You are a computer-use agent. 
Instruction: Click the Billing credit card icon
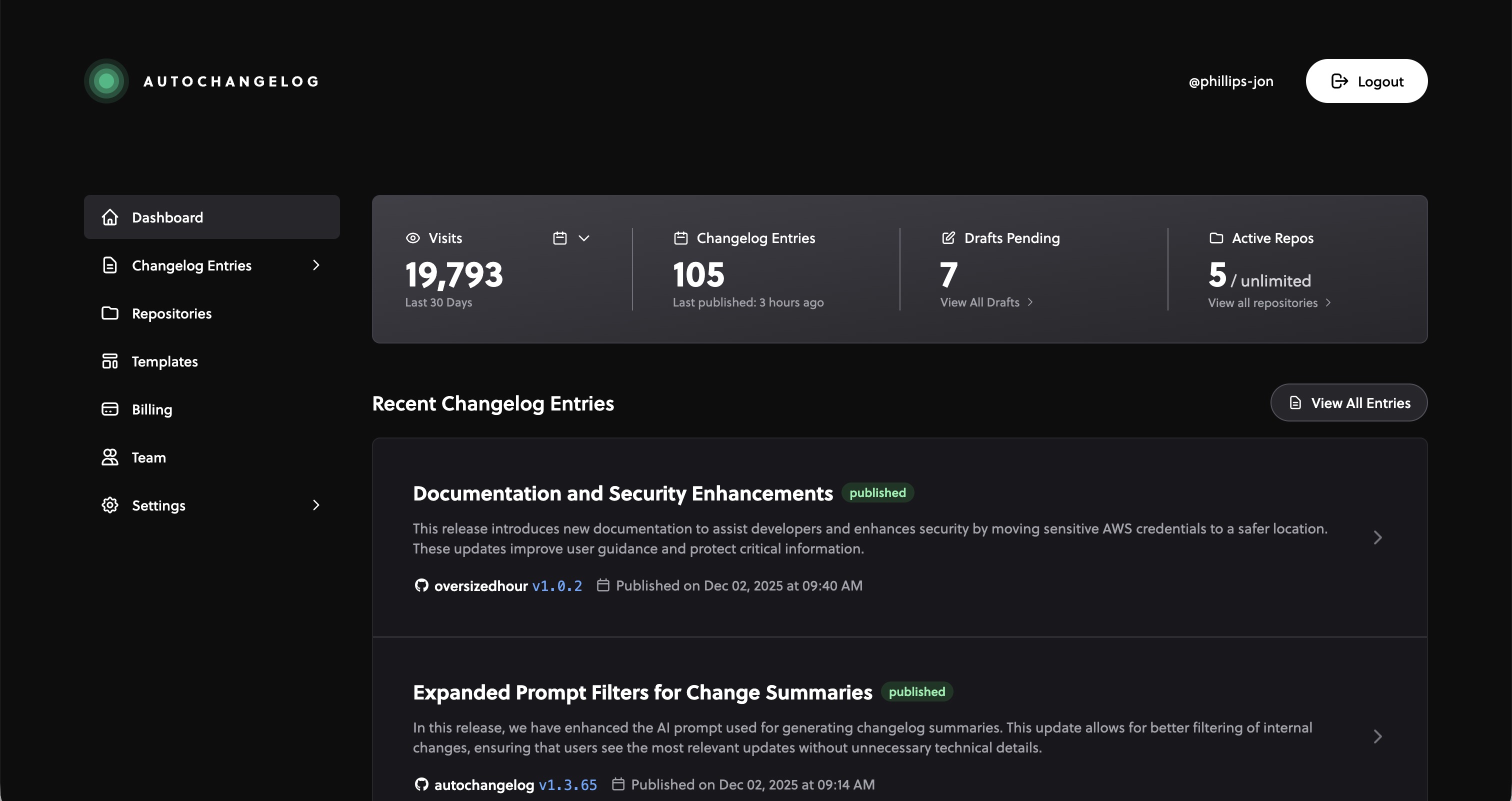coord(110,409)
